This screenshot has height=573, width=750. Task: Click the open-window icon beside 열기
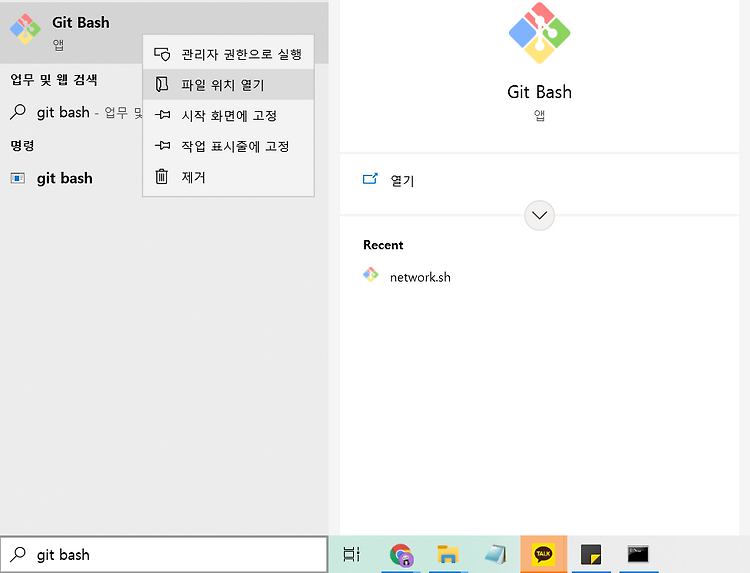[370, 179]
